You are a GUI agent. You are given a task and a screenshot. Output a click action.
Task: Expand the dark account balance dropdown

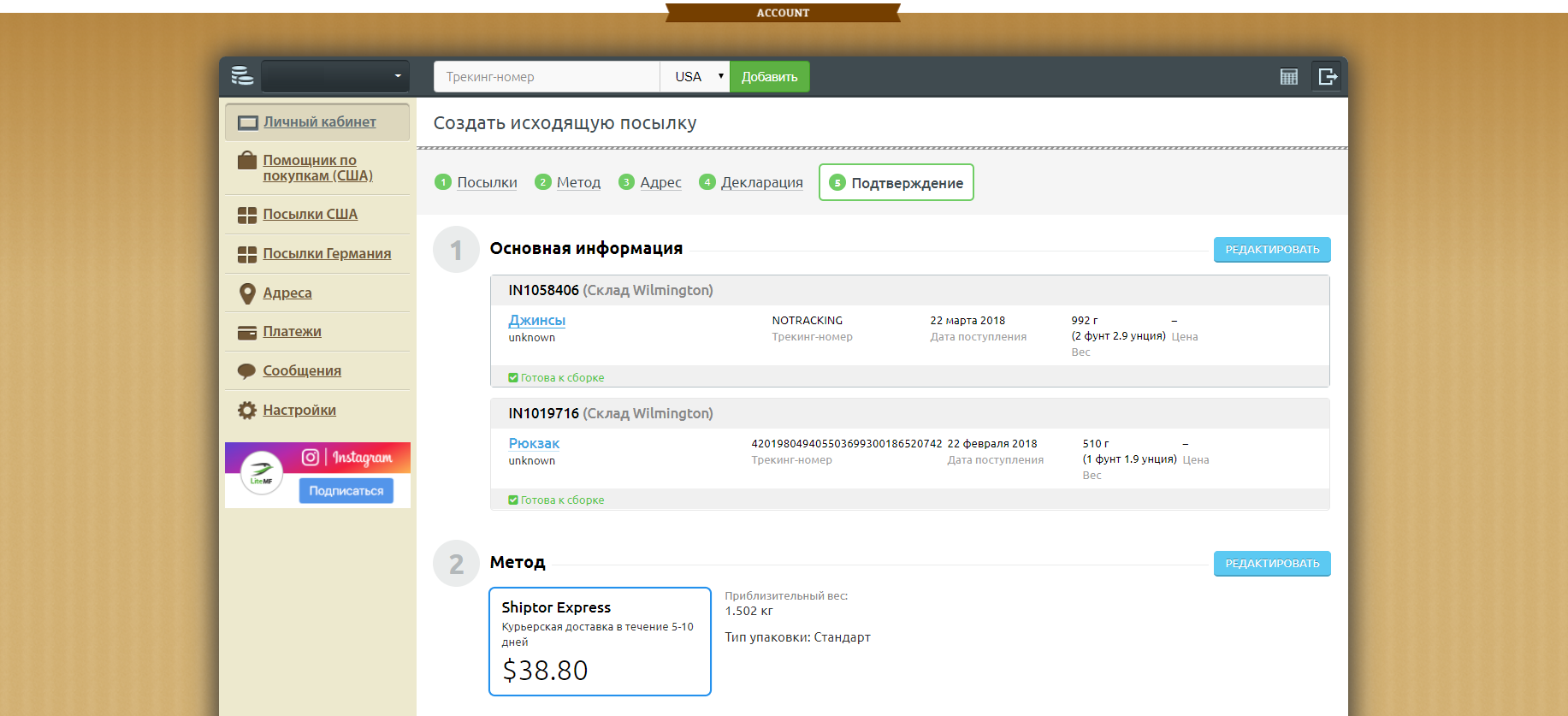point(334,77)
